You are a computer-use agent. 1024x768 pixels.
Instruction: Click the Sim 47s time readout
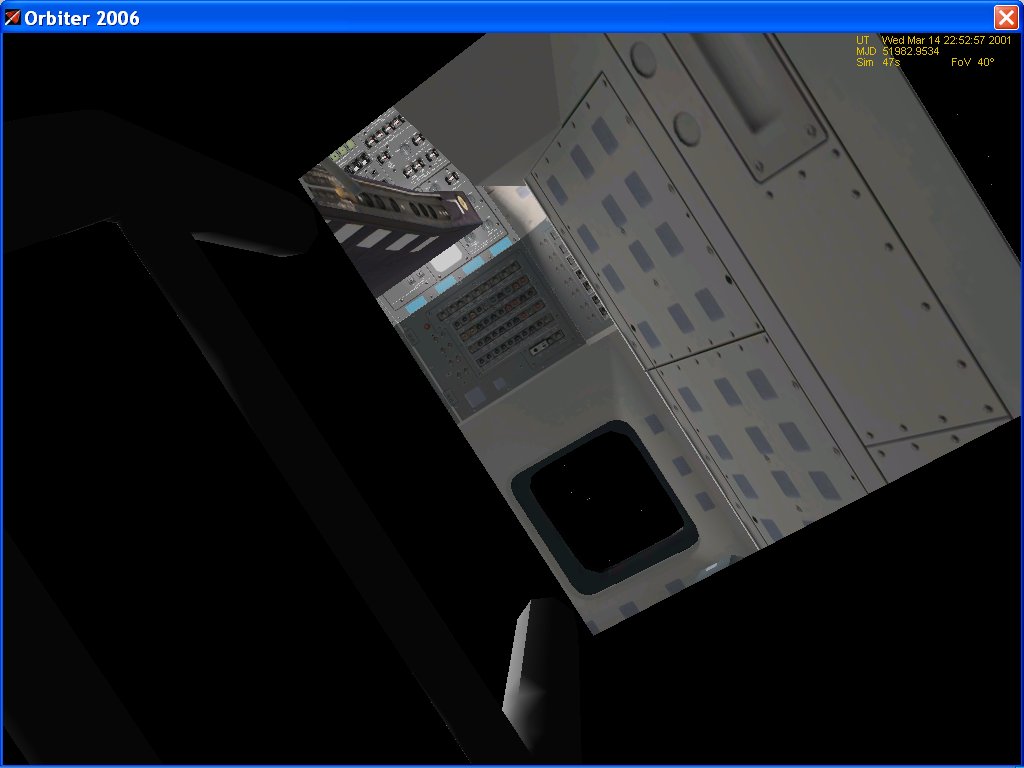click(x=878, y=63)
